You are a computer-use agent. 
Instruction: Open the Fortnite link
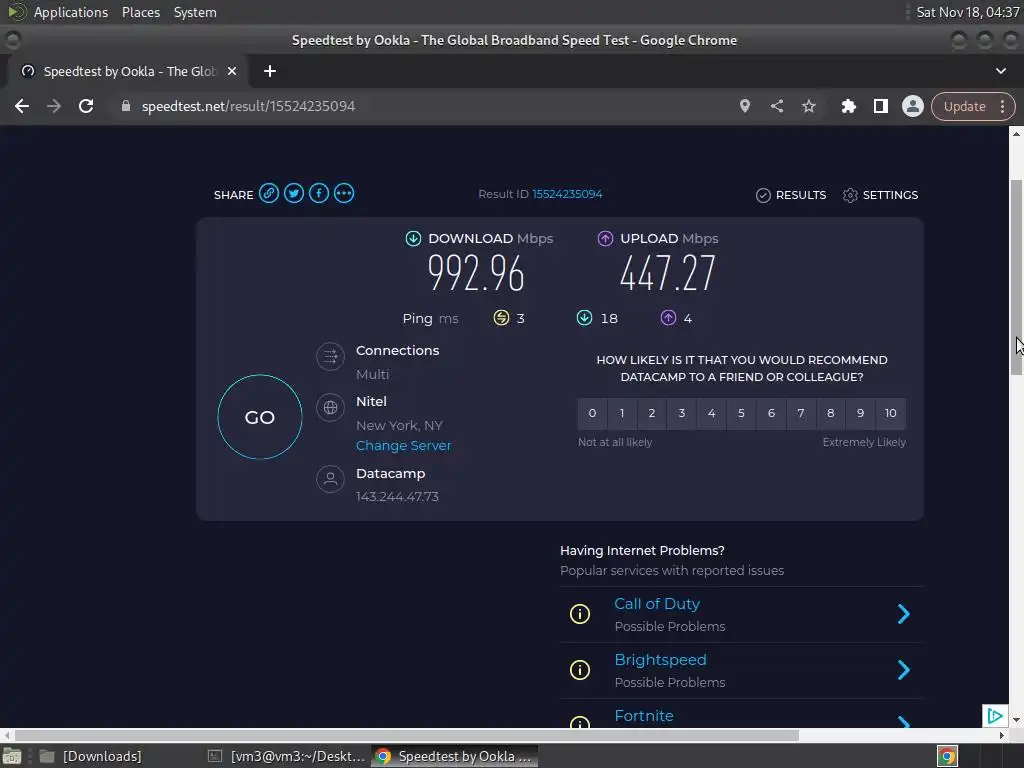[644, 716]
